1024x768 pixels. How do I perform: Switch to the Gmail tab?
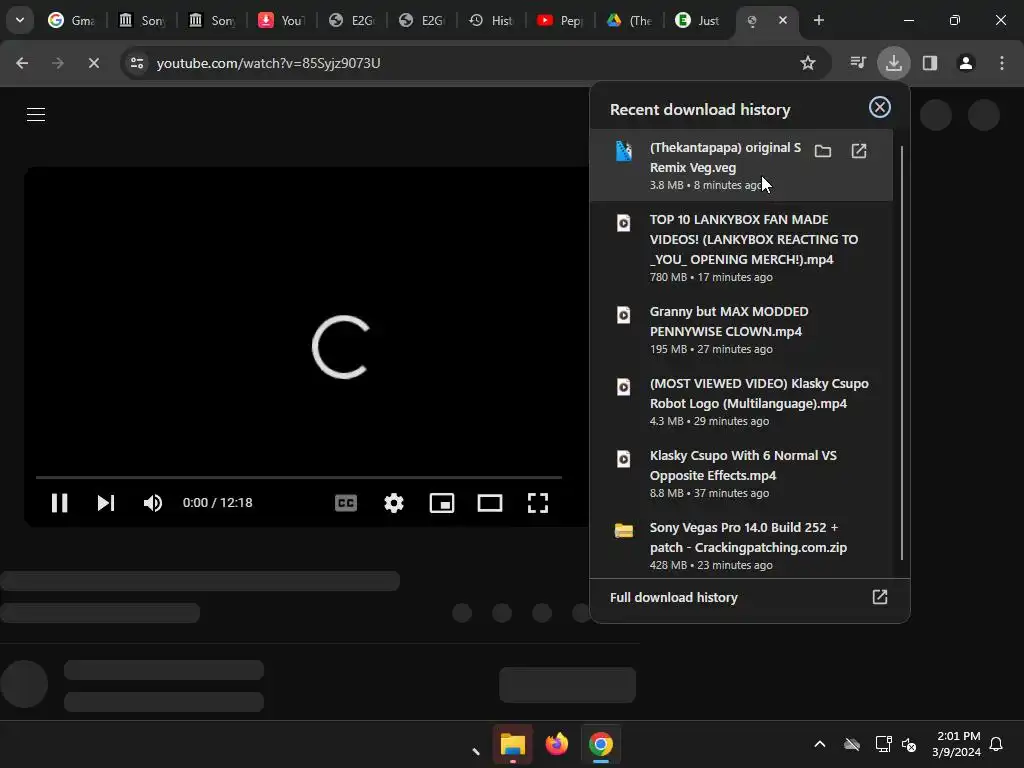click(x=72, y=20)
